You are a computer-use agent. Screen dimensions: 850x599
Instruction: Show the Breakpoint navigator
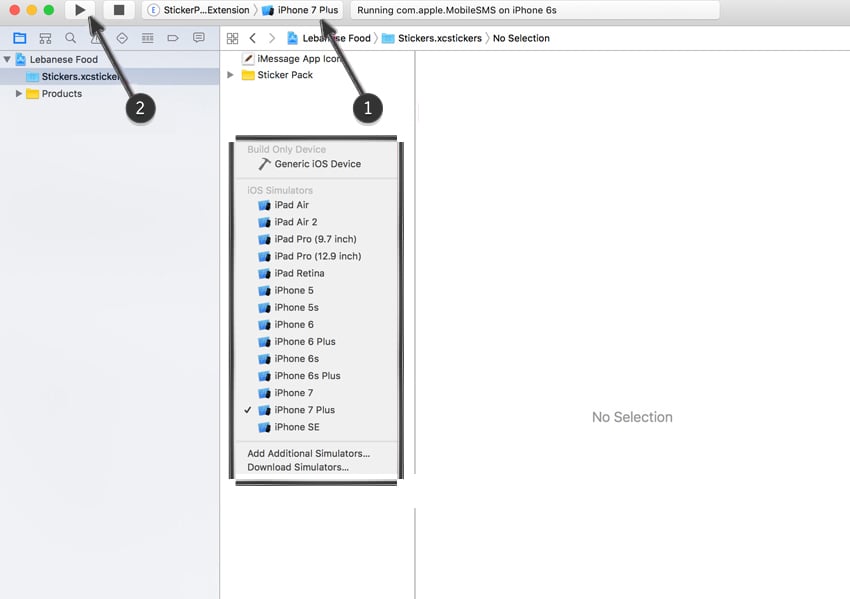(173, 38)
